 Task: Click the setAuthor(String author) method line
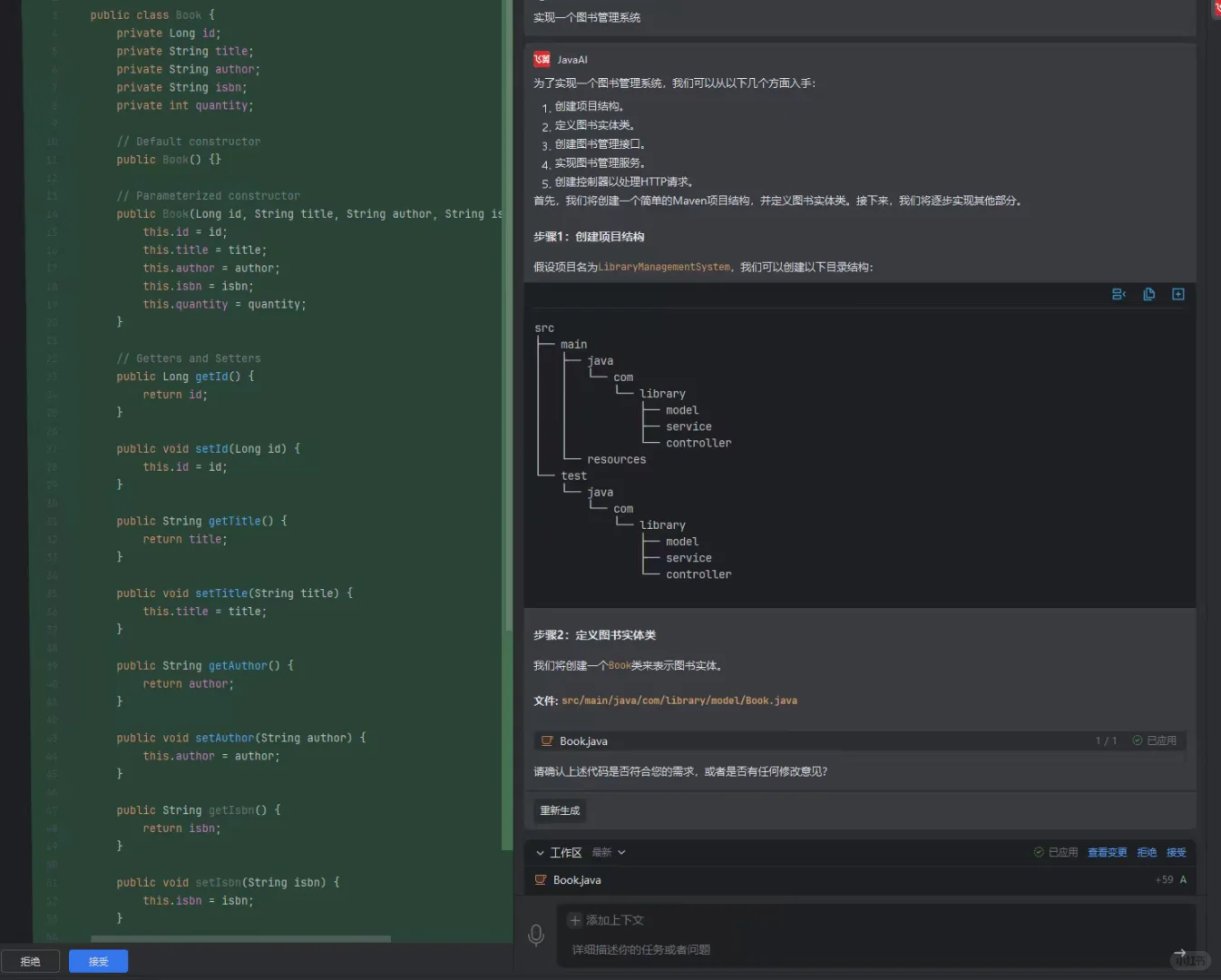(241, 739)
